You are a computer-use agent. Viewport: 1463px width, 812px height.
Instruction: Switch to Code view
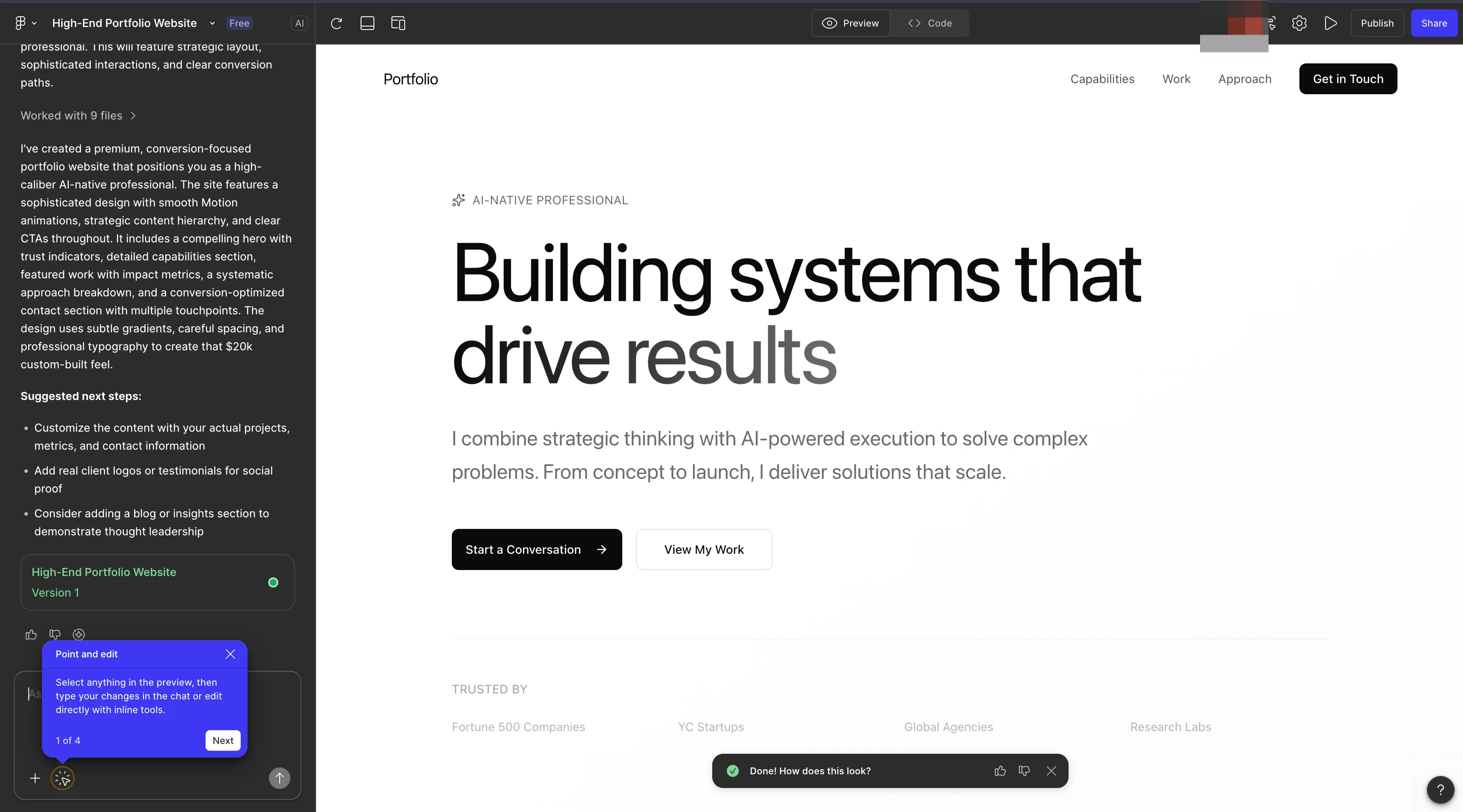tap(930, 23)
